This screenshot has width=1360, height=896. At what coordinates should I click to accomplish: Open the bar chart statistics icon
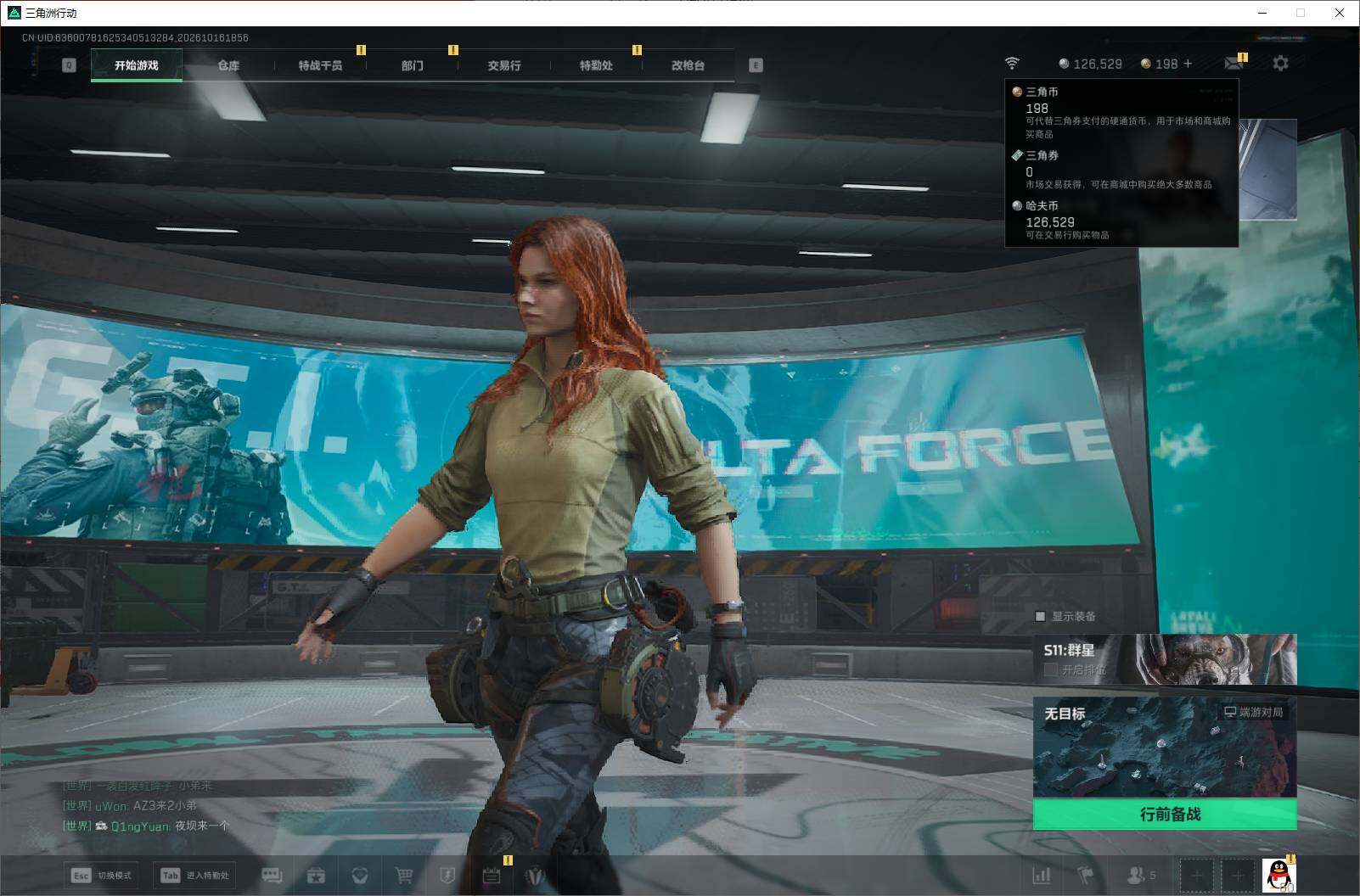click(1042, 875)
